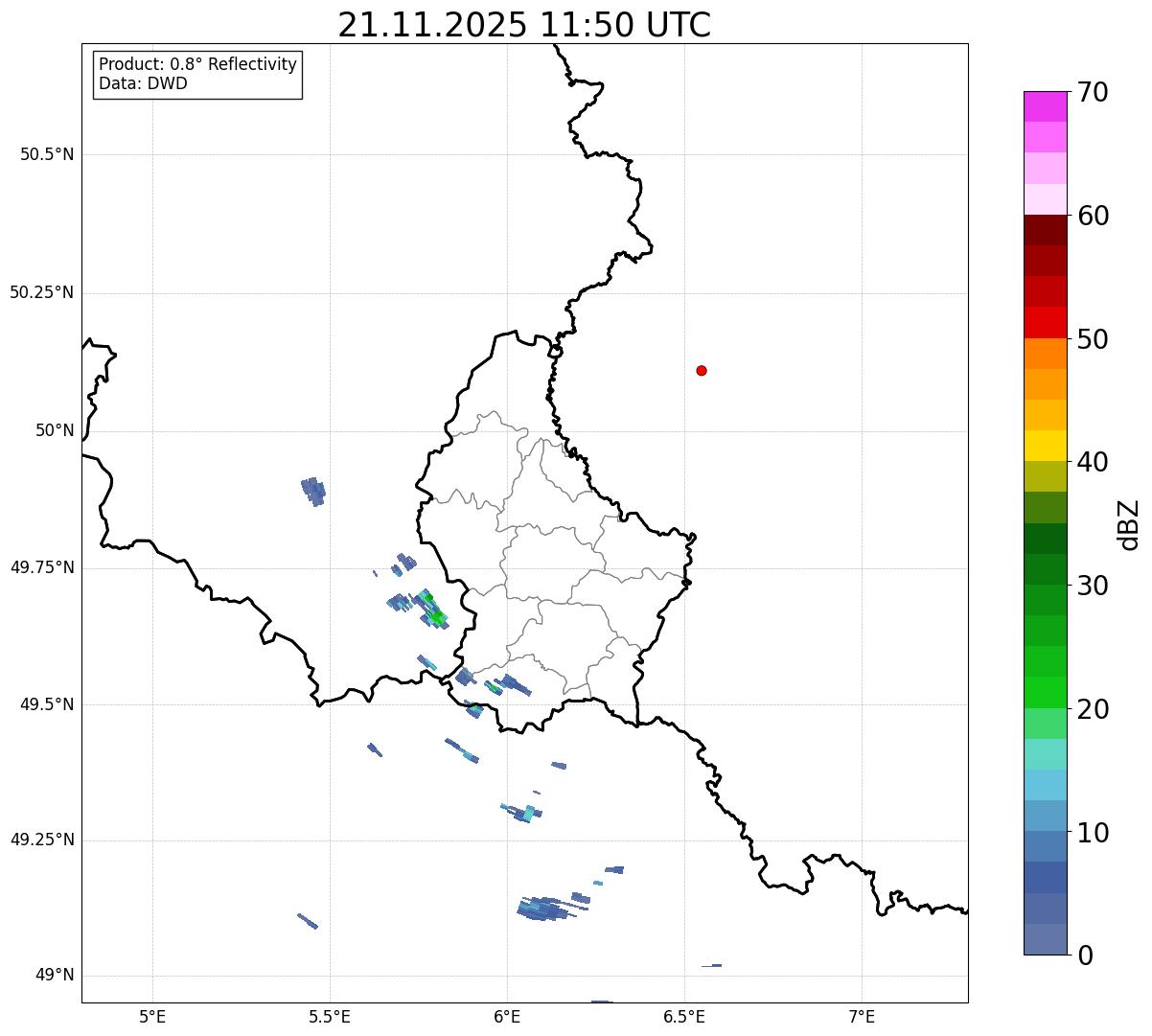Click the 50.5°N latitude label
1152x1036 pixels.
[x=47, y=154]
